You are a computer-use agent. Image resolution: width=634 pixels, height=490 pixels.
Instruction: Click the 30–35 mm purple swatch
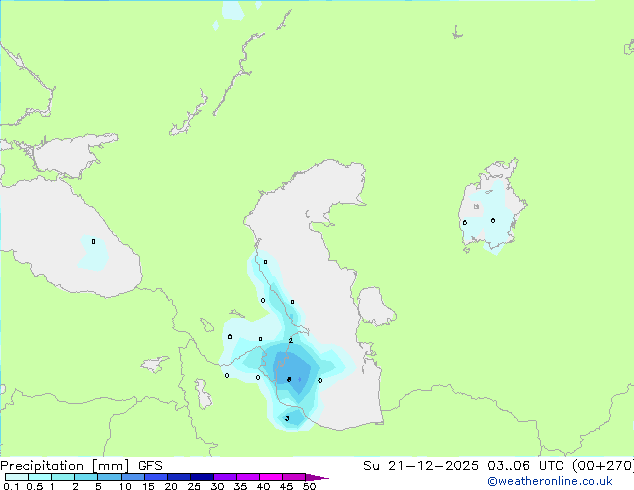coord(224,477)
